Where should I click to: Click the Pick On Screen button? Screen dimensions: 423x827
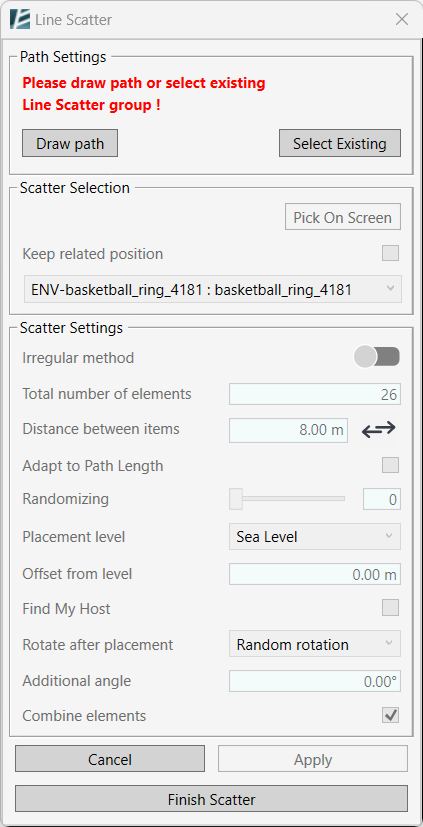tap(343, 217)
